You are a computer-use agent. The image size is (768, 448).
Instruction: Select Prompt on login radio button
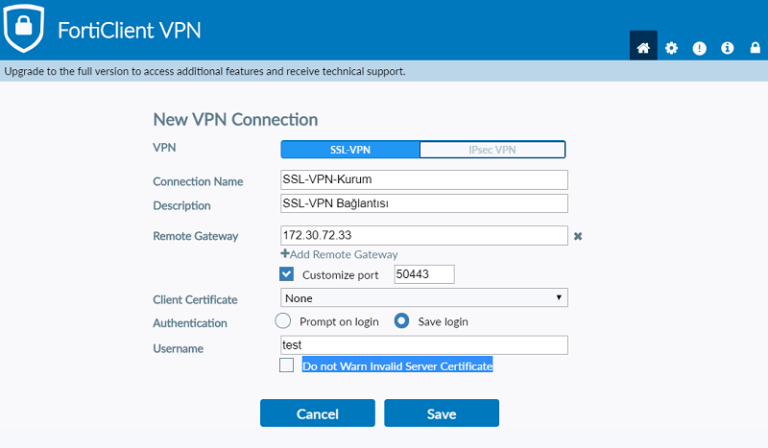click(x=283, y=321)
